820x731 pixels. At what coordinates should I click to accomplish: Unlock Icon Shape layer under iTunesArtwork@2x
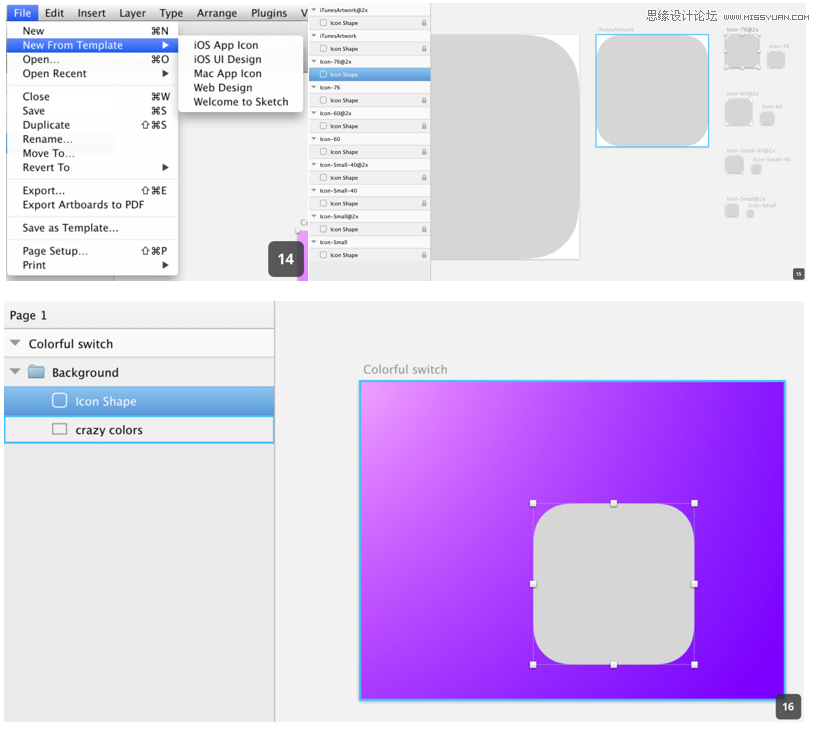(x=424, y=23)
